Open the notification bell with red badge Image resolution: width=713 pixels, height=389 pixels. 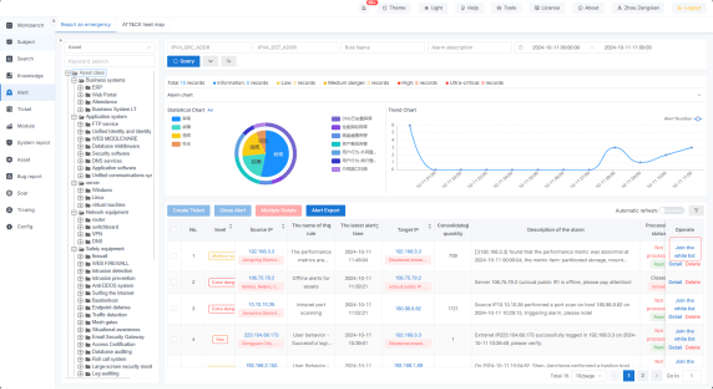click(364, 8)
